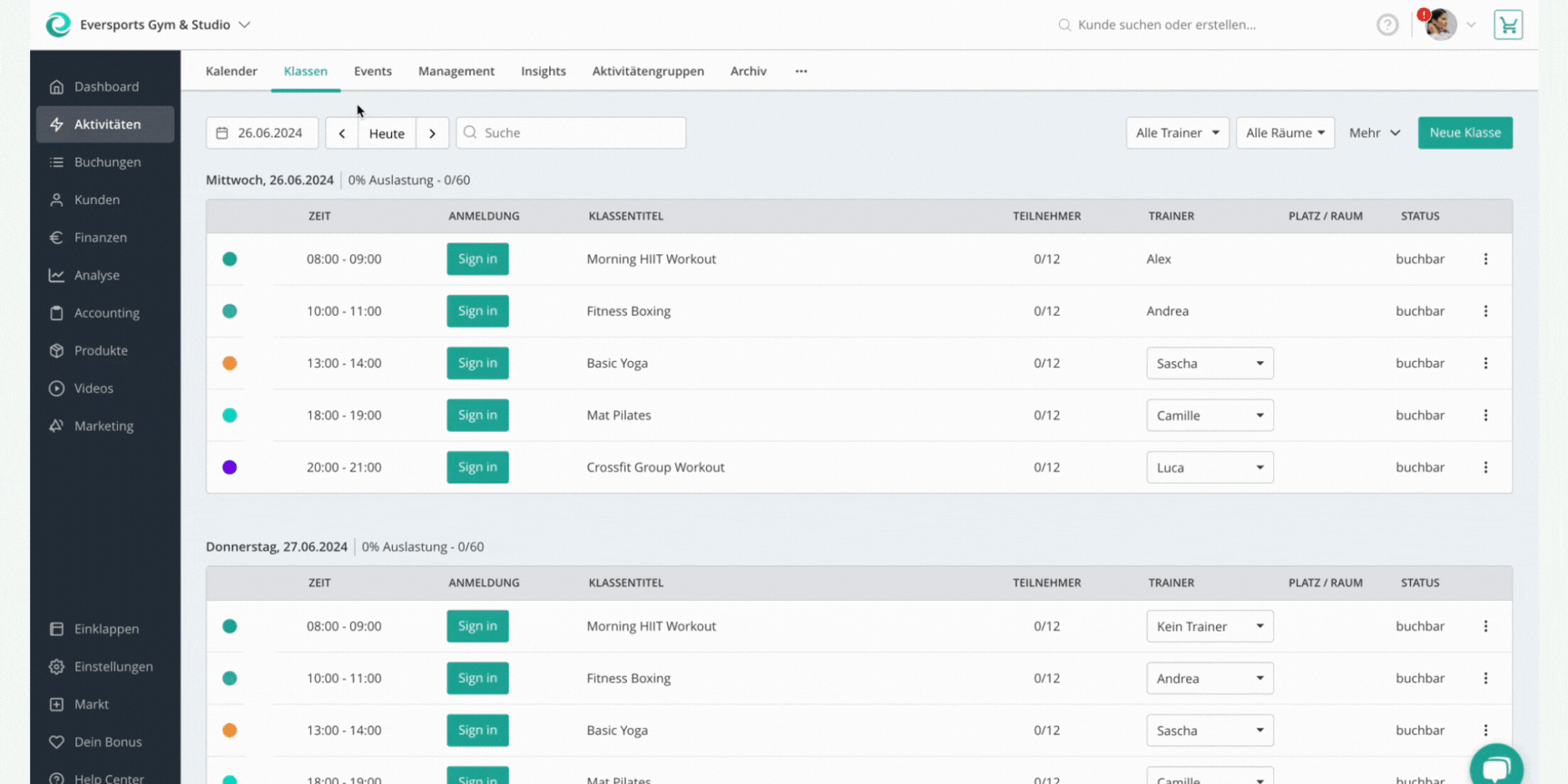Screen dimensions: 1568x784
Task: Sign in to Crossfit Group Workout
Action: 477,467
